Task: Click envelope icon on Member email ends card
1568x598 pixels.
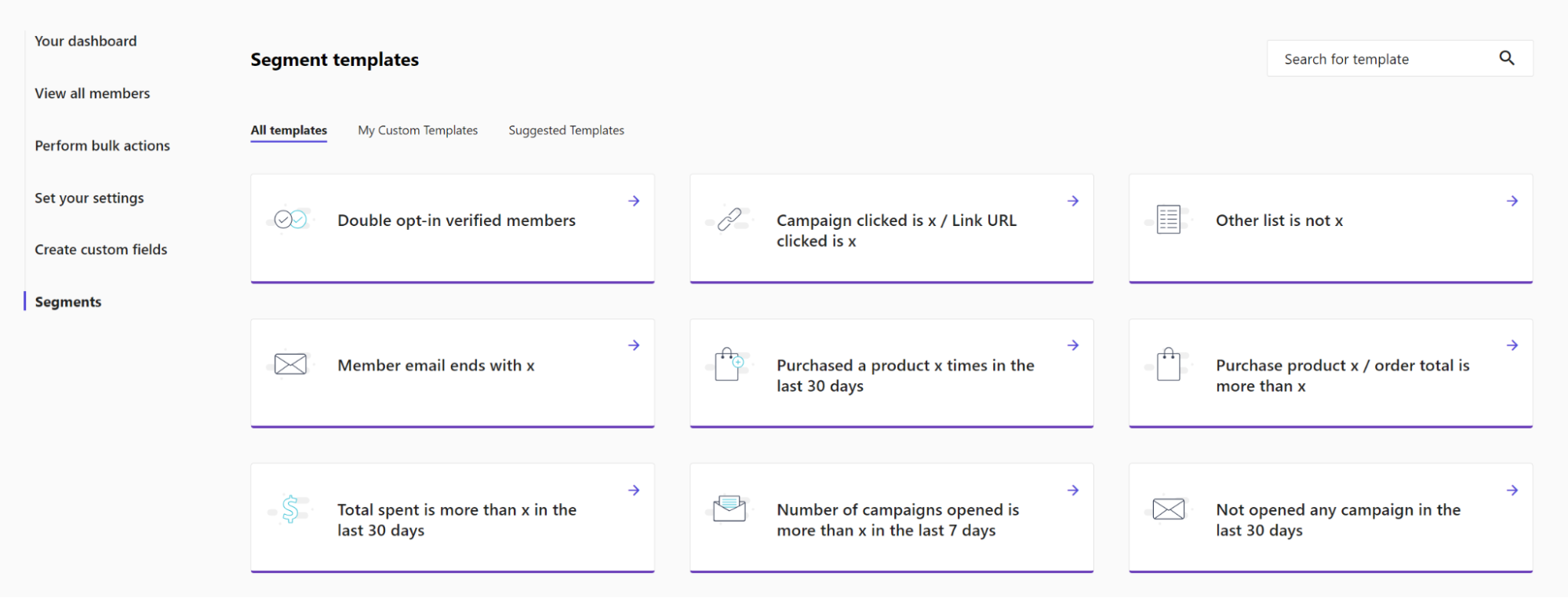Action: 290,364
